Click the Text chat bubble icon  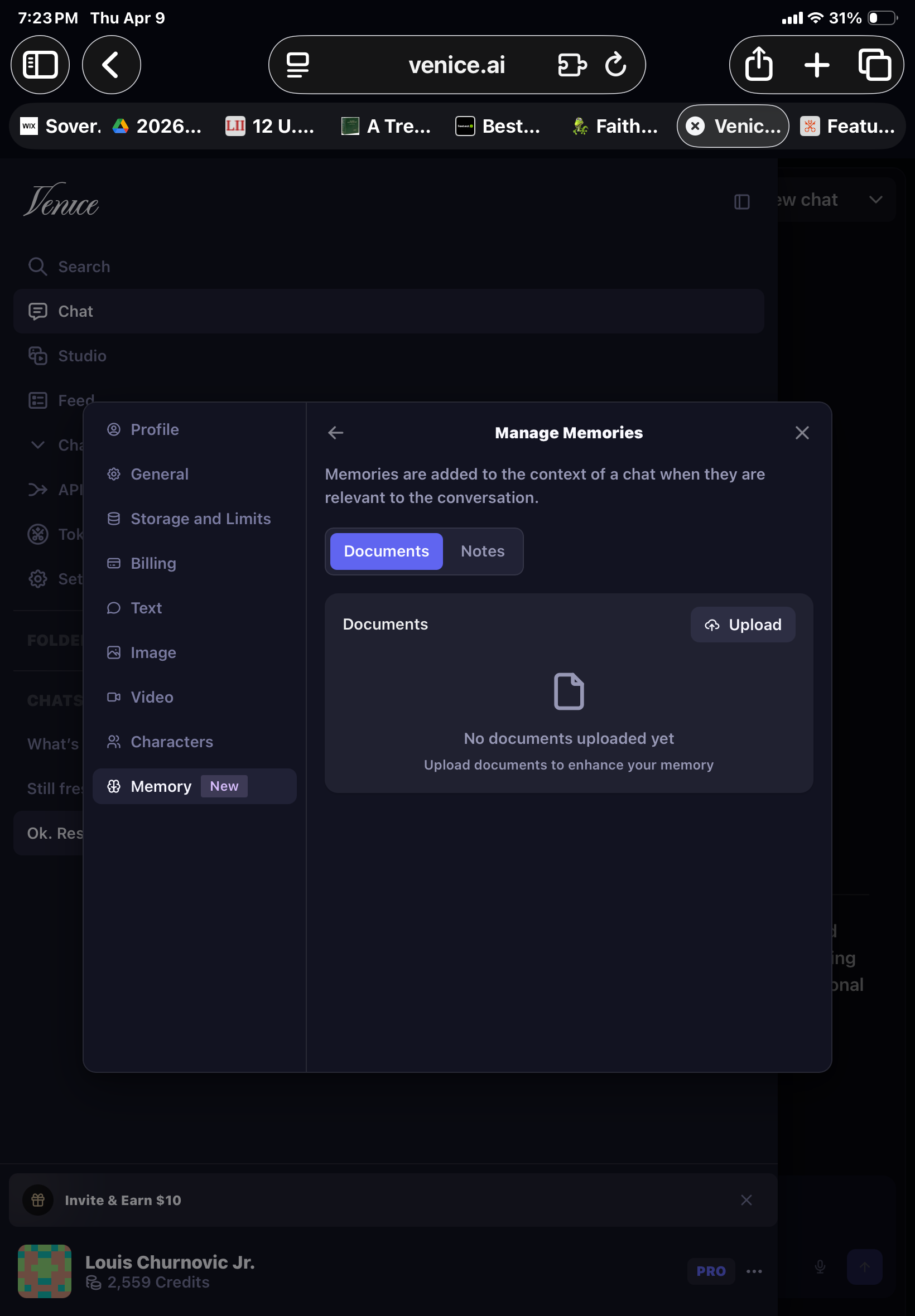point(113,608)
